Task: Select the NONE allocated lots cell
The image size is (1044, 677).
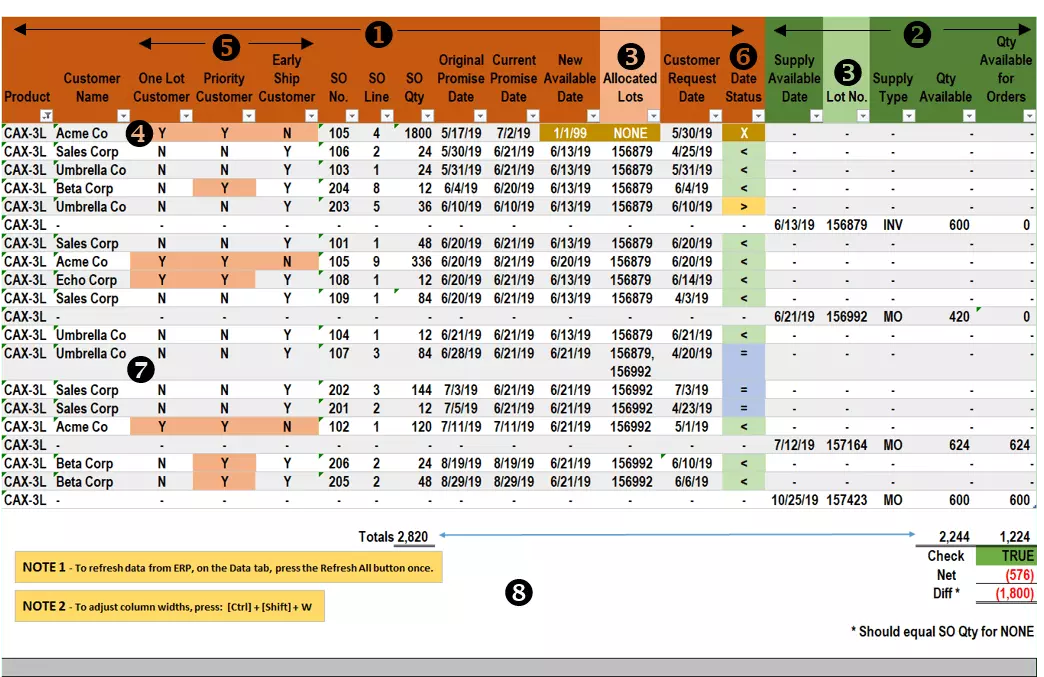Action: 630,133
